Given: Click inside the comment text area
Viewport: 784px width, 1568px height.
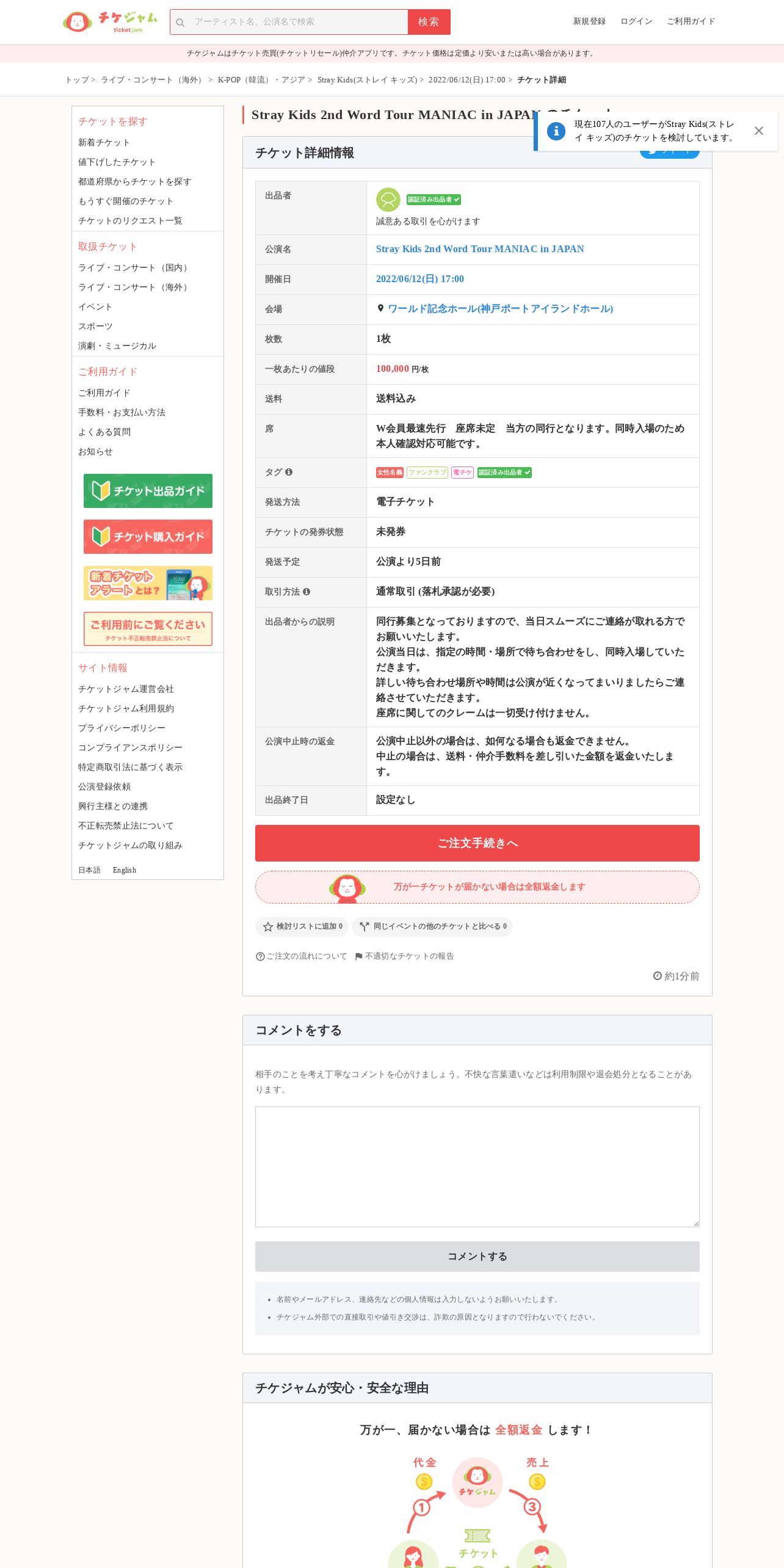Looking at the screenshot, I should coord(477,1167).
